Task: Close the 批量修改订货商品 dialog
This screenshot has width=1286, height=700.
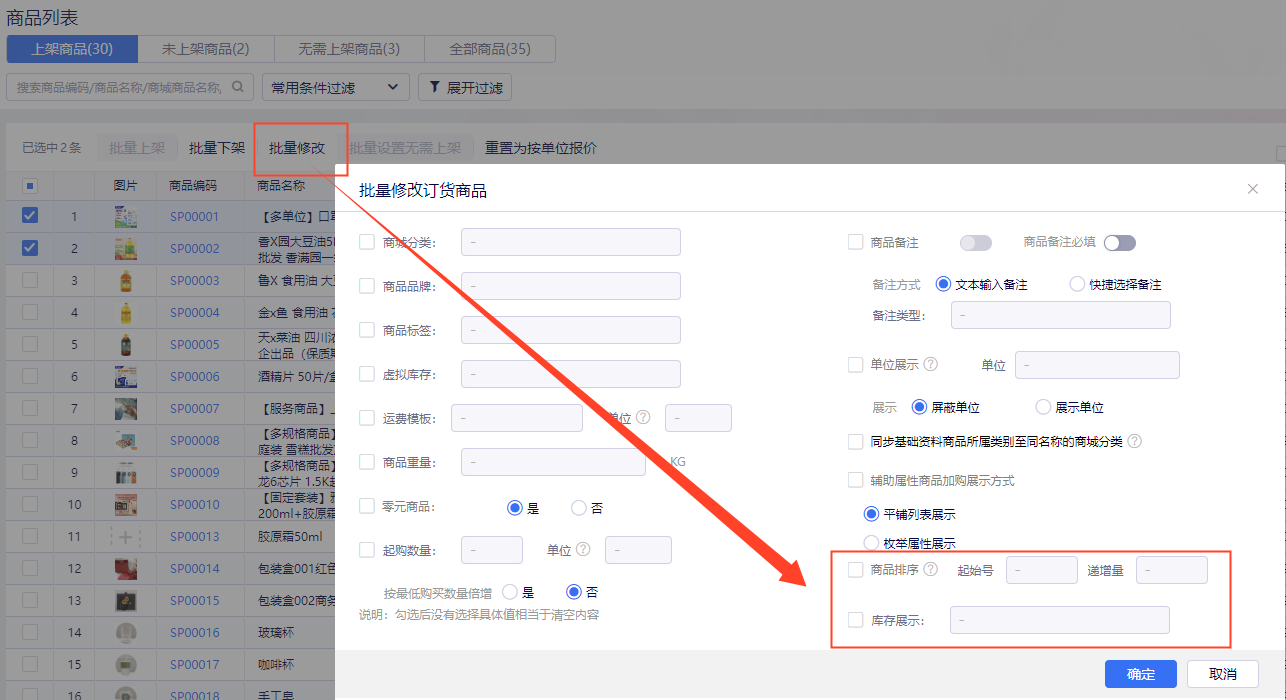Action: pyautogui.click(x=1253, y=189)
